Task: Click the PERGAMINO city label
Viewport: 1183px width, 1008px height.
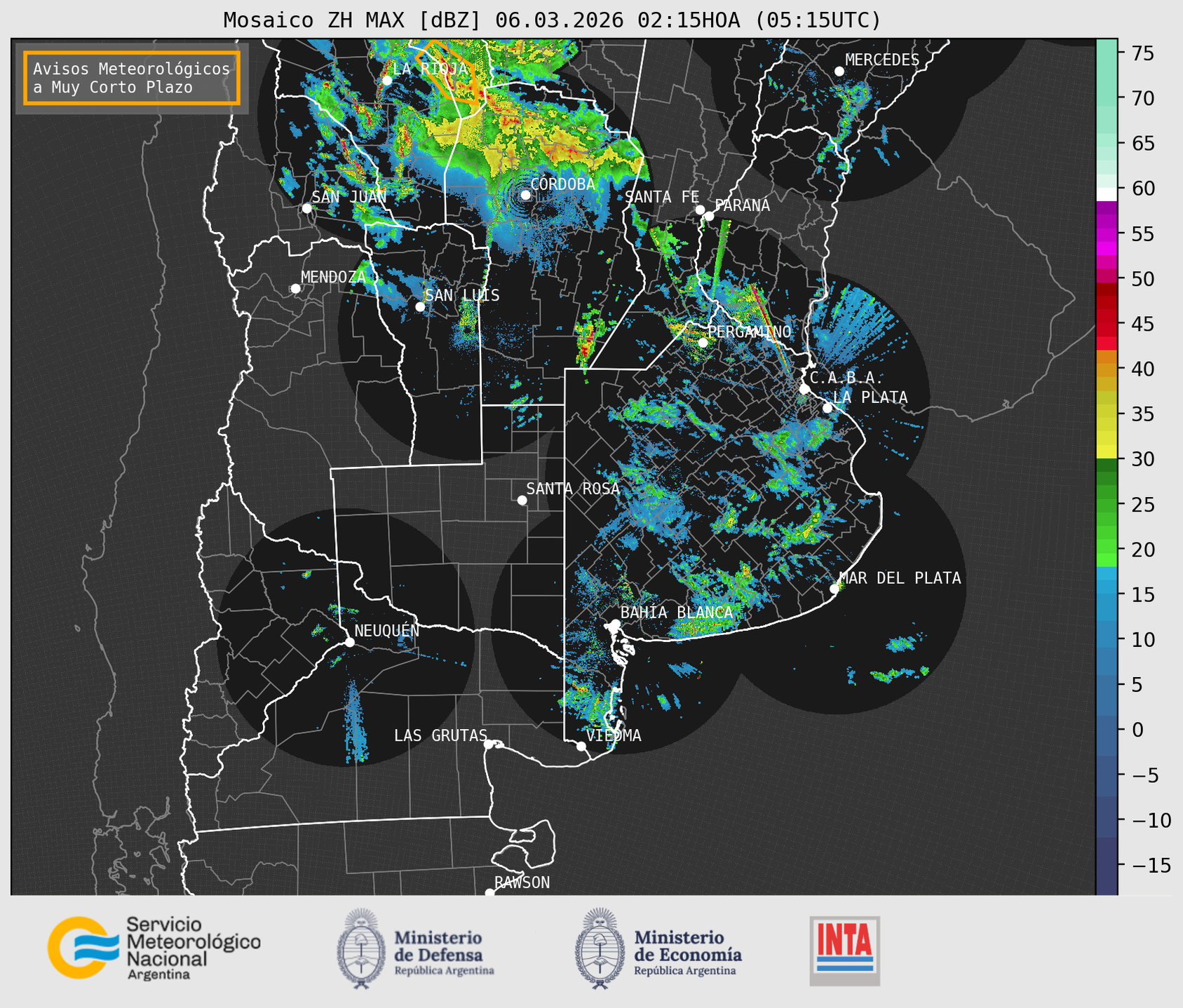Action: click(749, 332)
